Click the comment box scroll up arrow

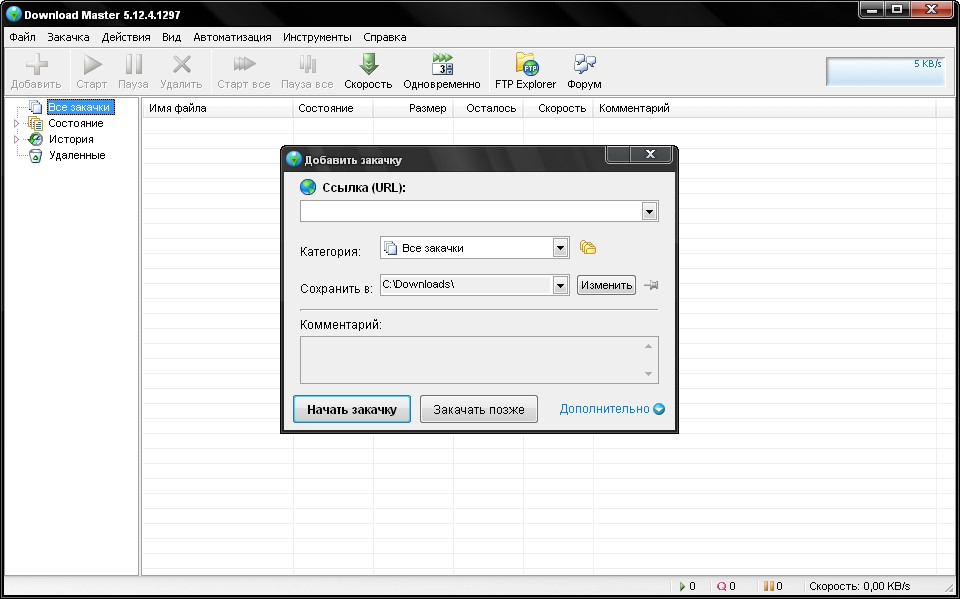click(648, 347)
